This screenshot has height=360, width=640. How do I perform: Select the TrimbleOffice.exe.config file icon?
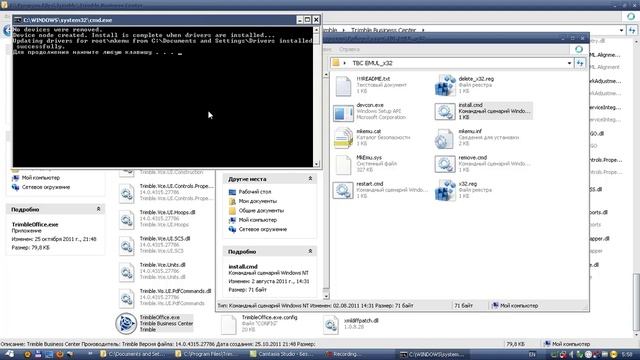(229, 324)
